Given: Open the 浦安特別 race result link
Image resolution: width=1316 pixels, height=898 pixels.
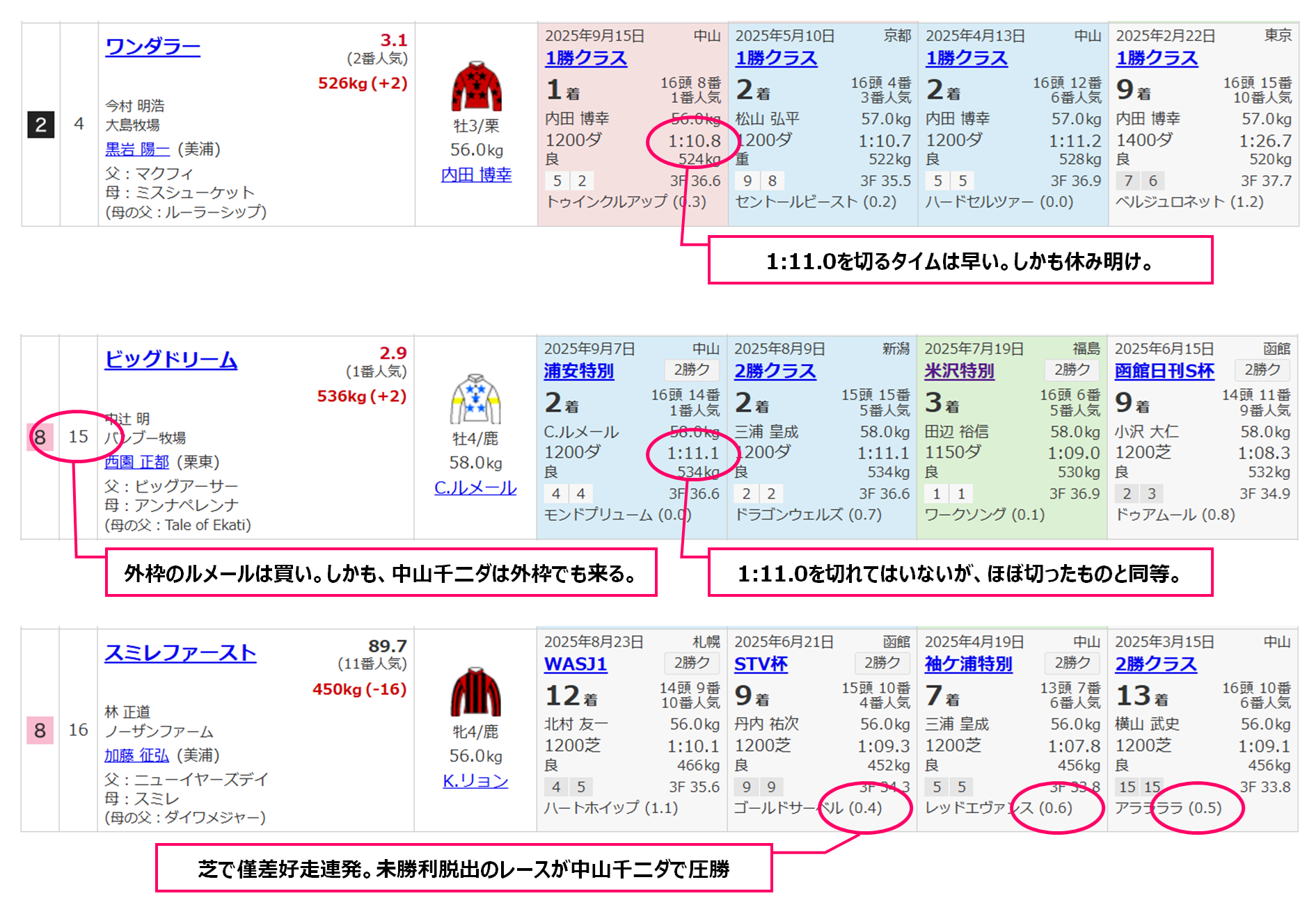Looking at the screenshot, I should (x=578, y=371).
